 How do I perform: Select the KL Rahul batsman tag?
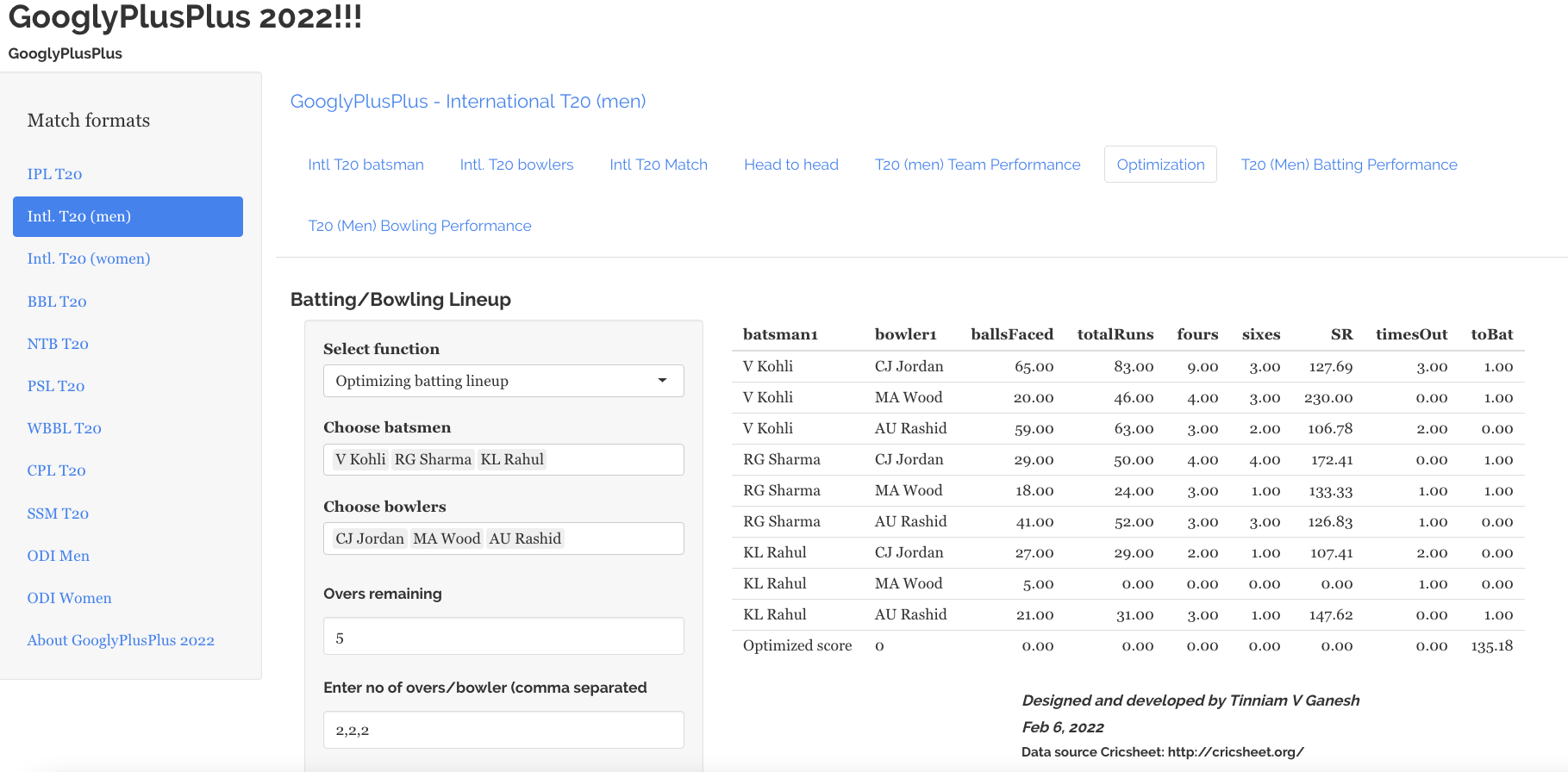(x=512, y=459)
